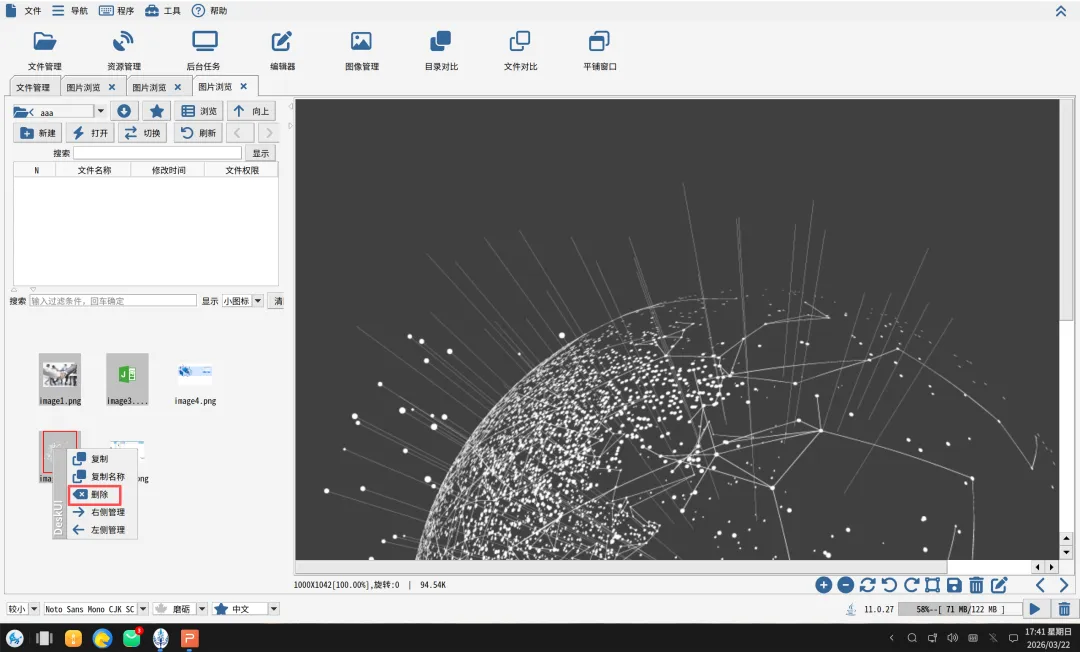The width and height of the screenshot is (1080, 652).
Task: Click the back arrow in file panel
Action: 238,133
